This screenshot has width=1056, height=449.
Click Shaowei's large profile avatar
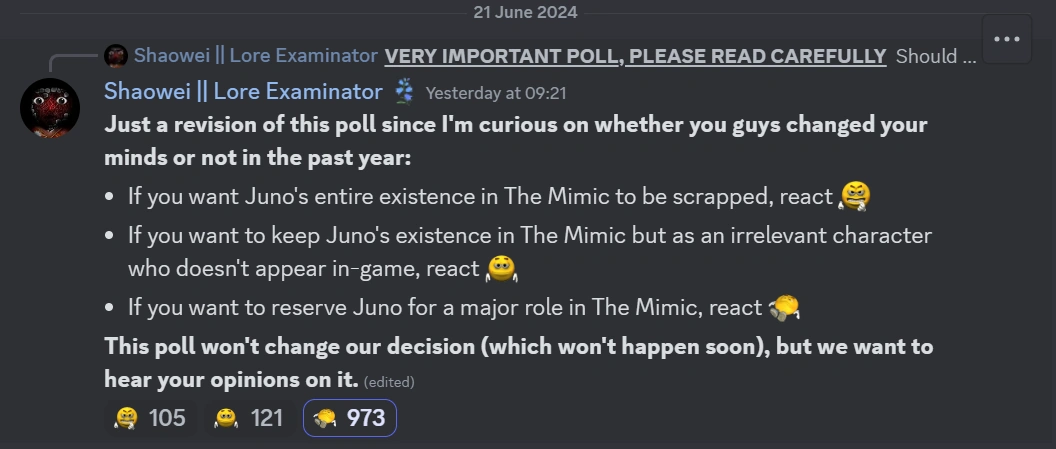(x=50, y=108)
